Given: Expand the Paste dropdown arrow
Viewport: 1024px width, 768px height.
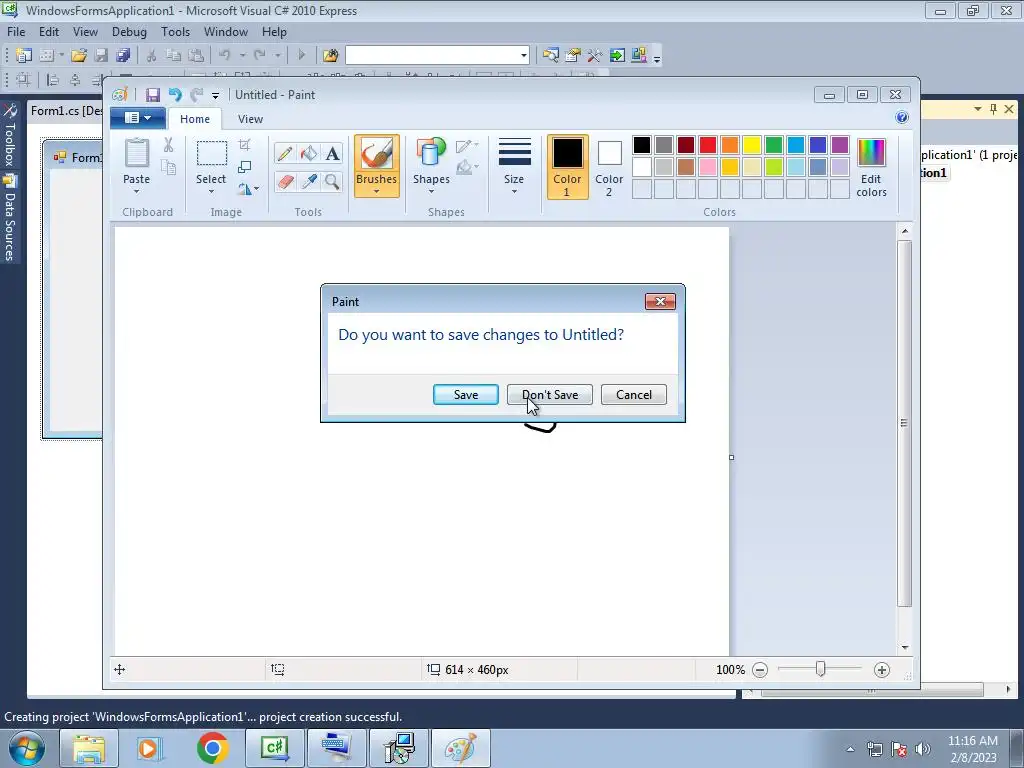Looking at the screenshot, I should pos(136,192).
